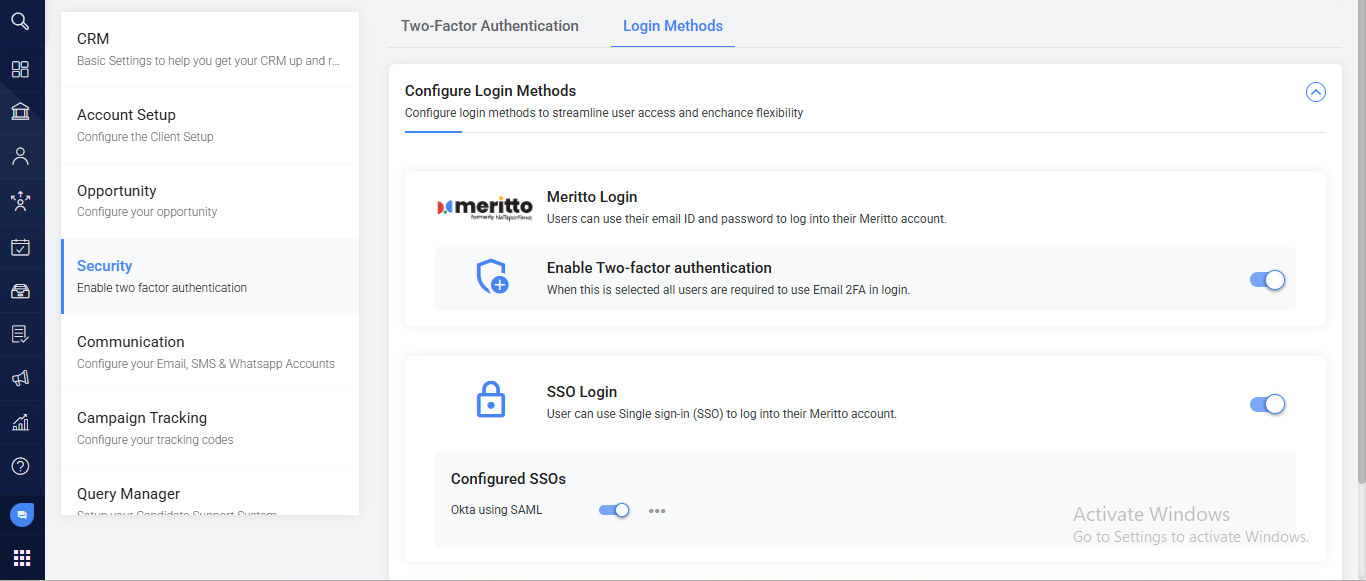Click the Single sign-in SSO description text
Screen dimensions: 1366x581
722,413
